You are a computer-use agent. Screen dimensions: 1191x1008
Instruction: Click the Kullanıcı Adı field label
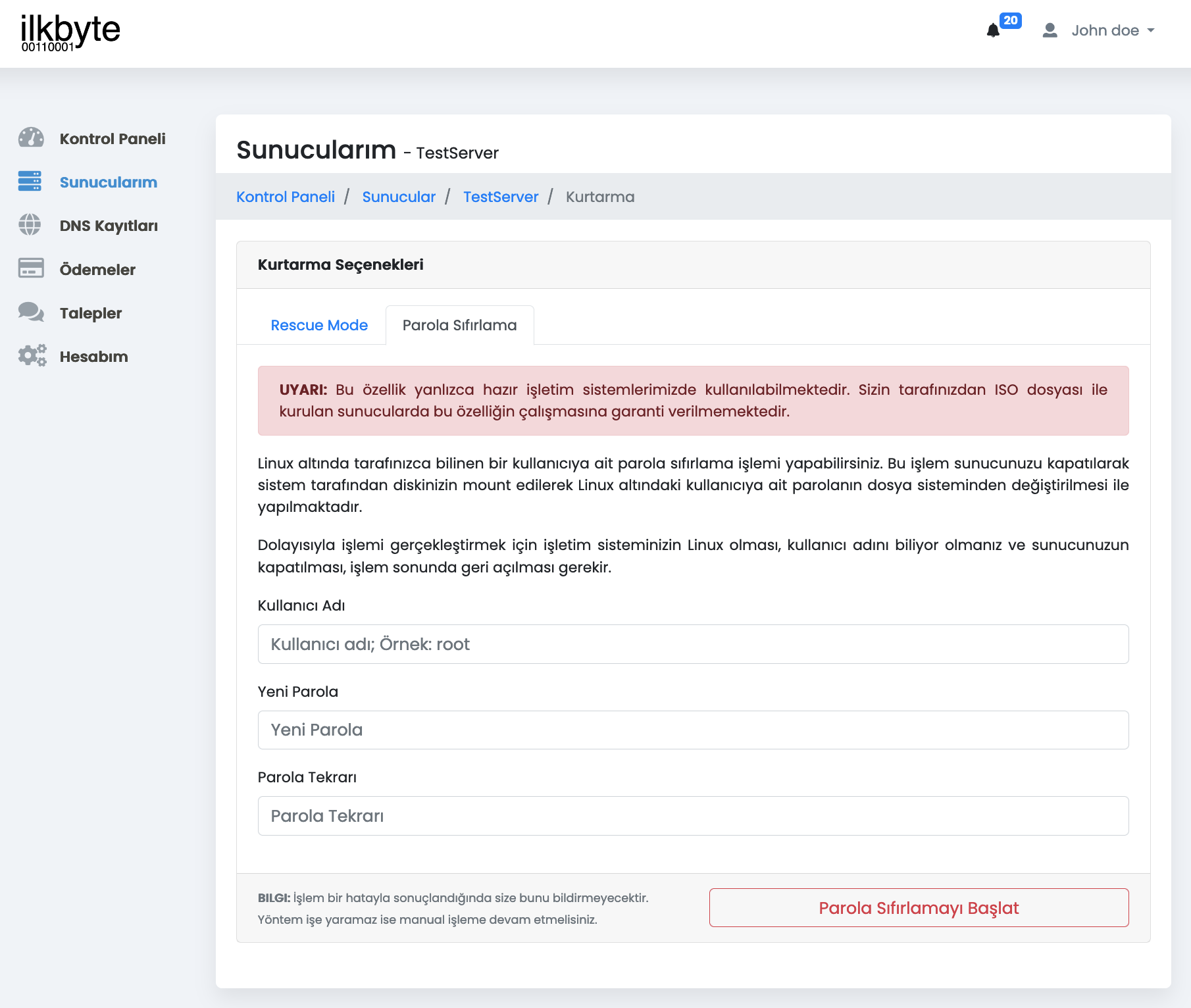301,605
